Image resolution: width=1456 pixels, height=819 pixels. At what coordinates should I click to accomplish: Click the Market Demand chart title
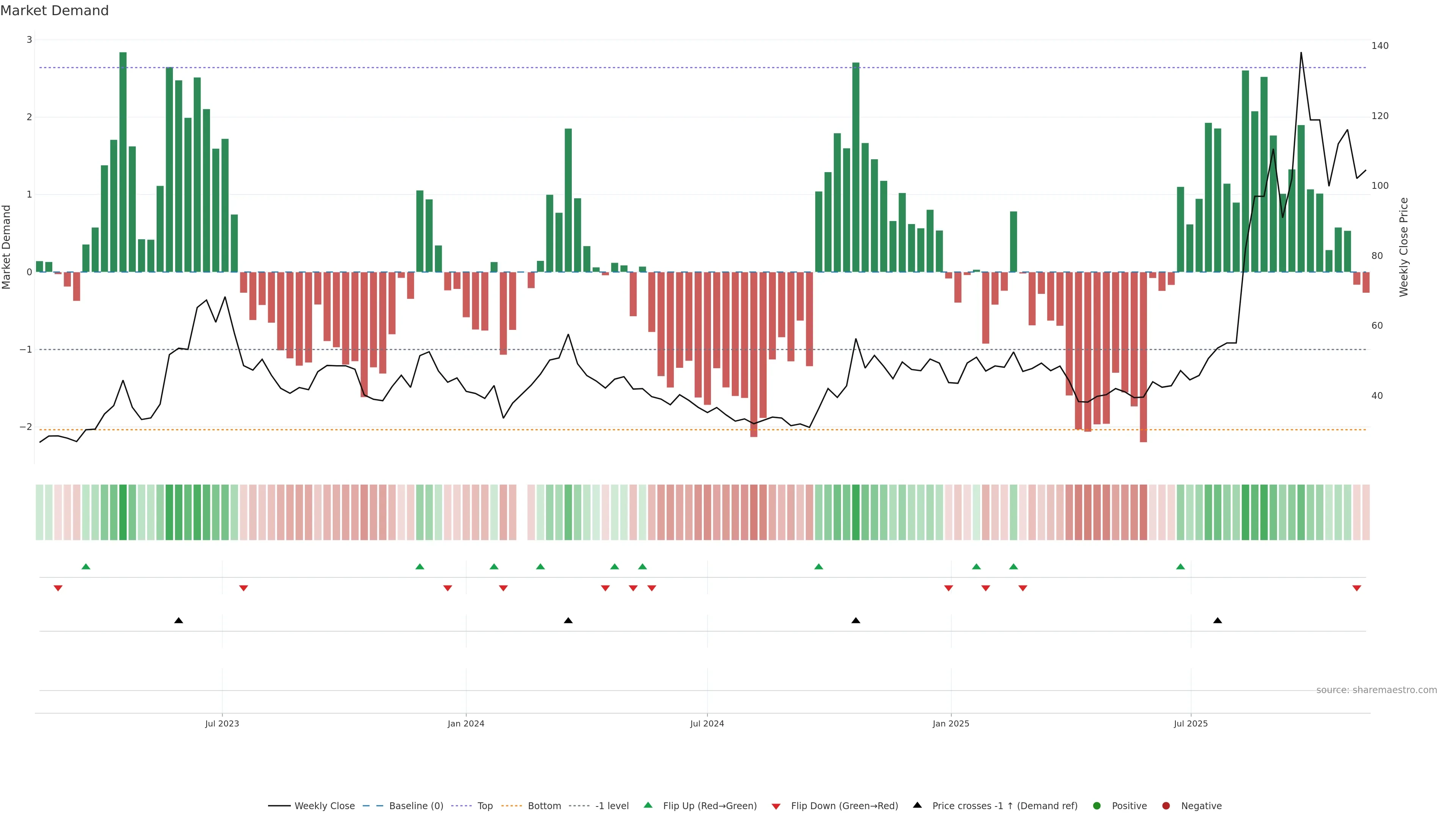click(x=54, y=11)
